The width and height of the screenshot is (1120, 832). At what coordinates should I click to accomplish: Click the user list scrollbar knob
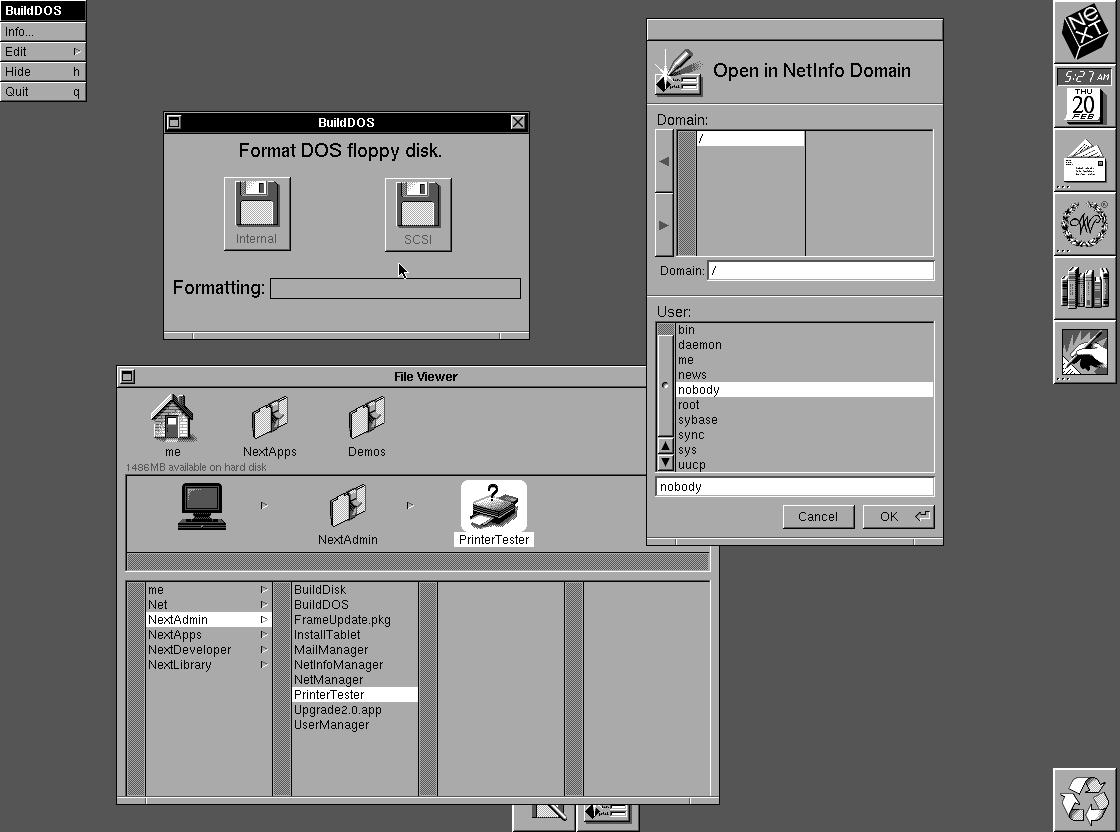click(666, 386)
